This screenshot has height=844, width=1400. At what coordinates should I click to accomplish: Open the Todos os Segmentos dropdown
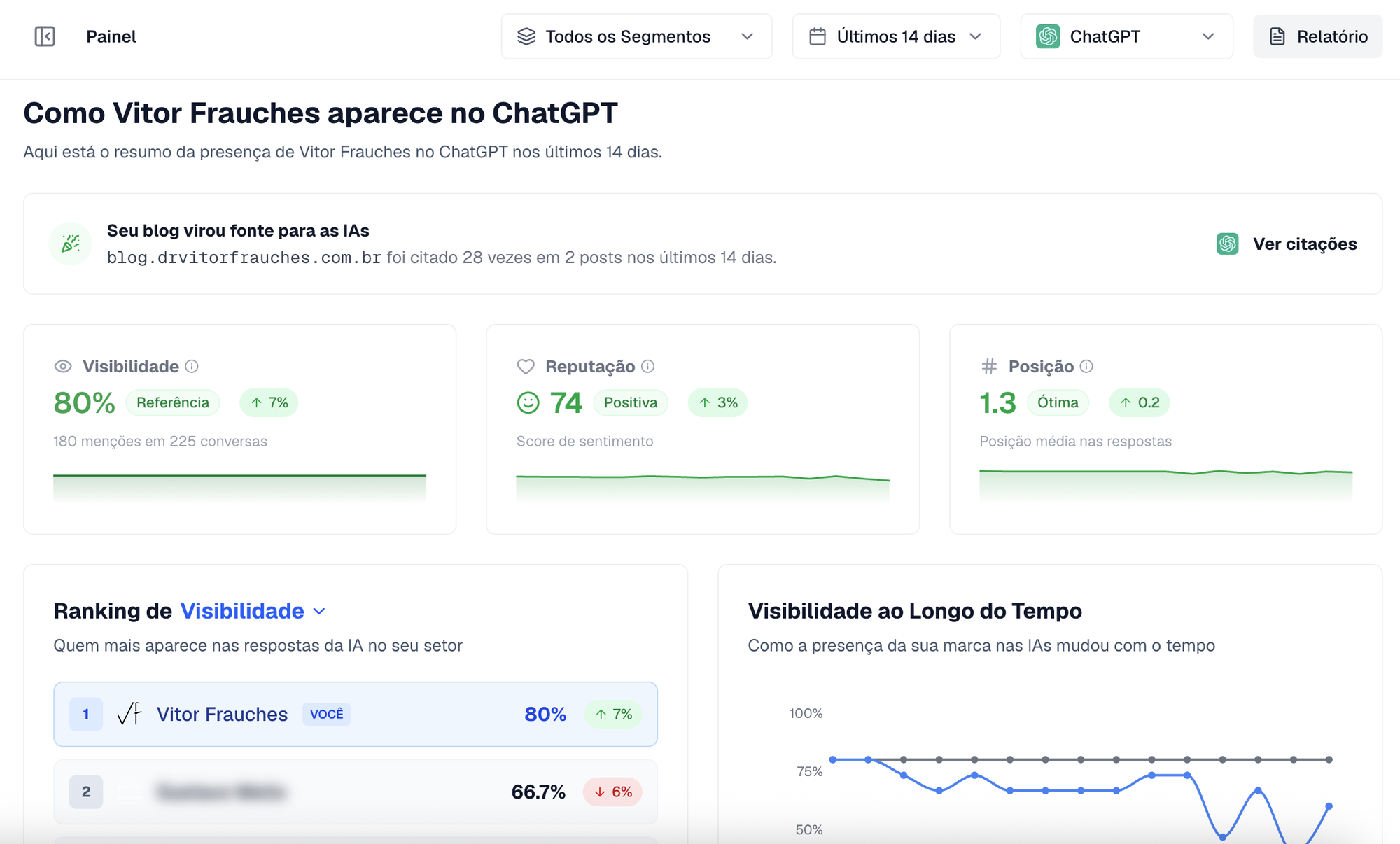coord(636,36)
